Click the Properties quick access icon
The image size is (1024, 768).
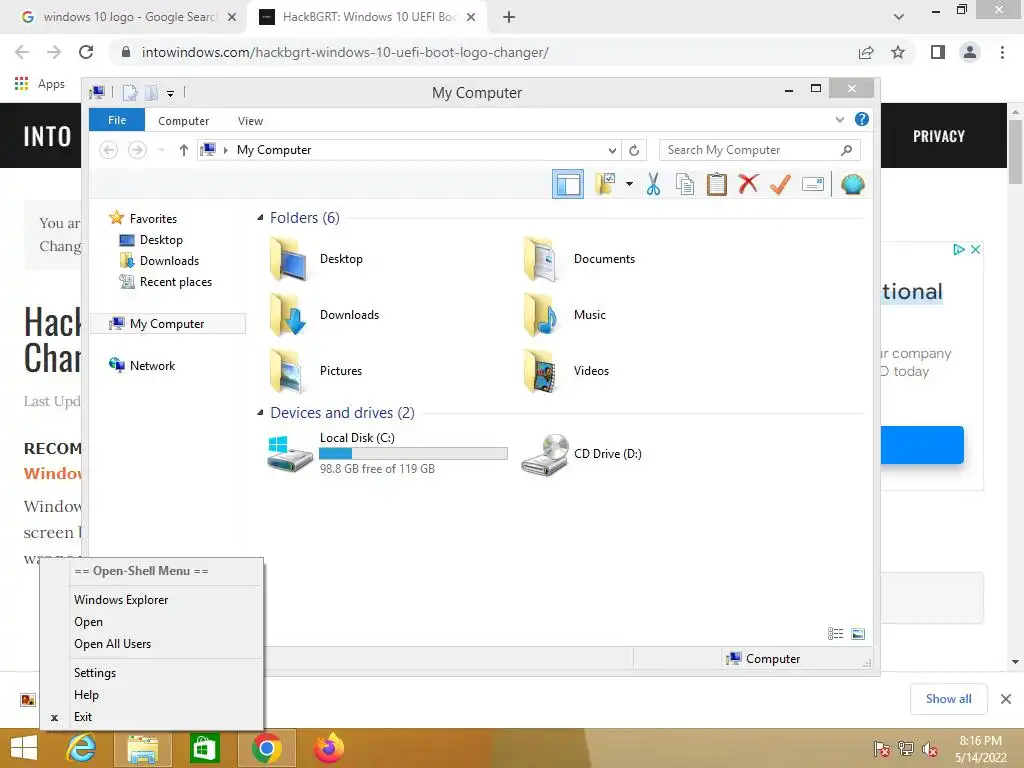[x=130, y=93]
